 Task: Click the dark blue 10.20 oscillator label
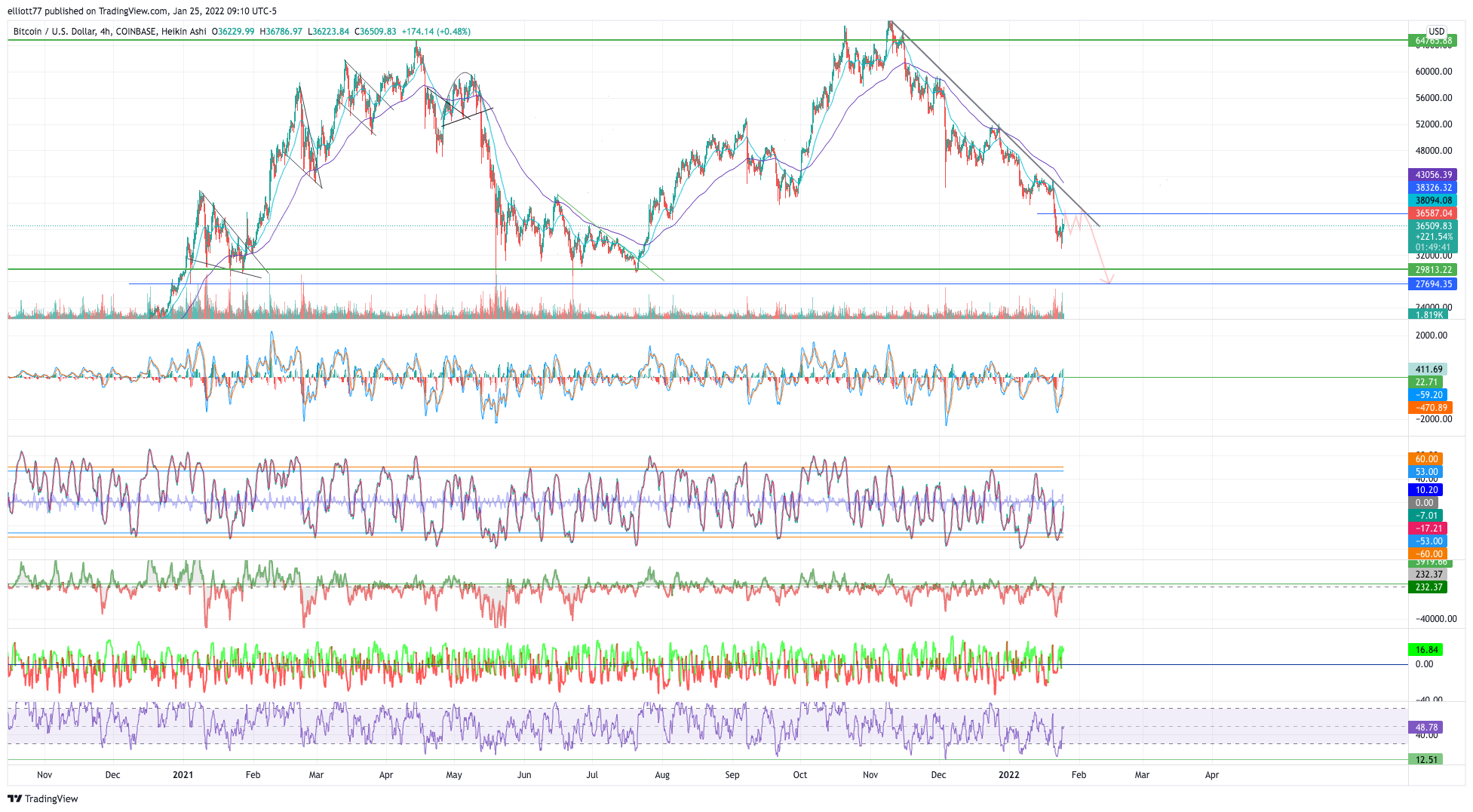point(1425,490)
